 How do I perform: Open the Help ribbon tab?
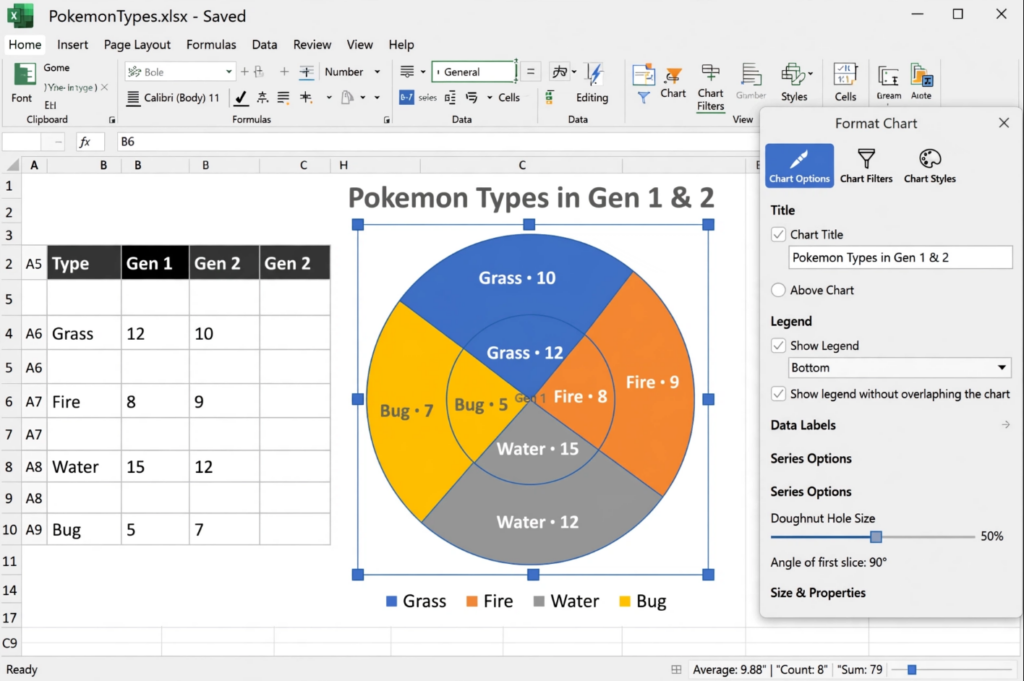coord(401,44)
